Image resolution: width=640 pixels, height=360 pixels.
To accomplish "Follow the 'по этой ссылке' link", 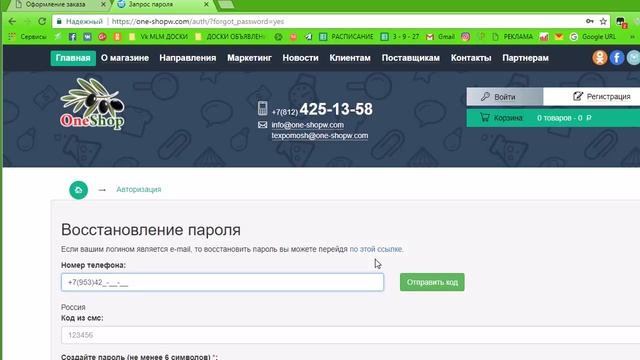I will tap(376, 249).
